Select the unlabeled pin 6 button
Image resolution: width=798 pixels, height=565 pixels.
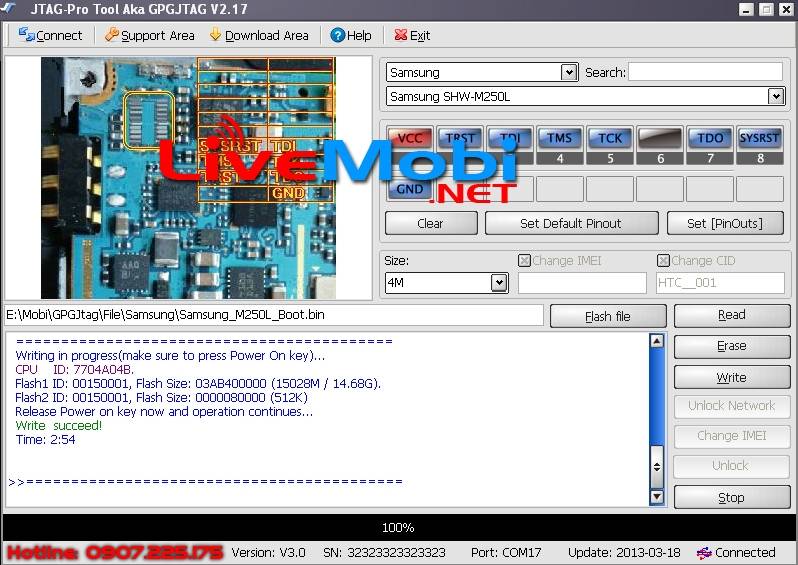coord(660,138)
